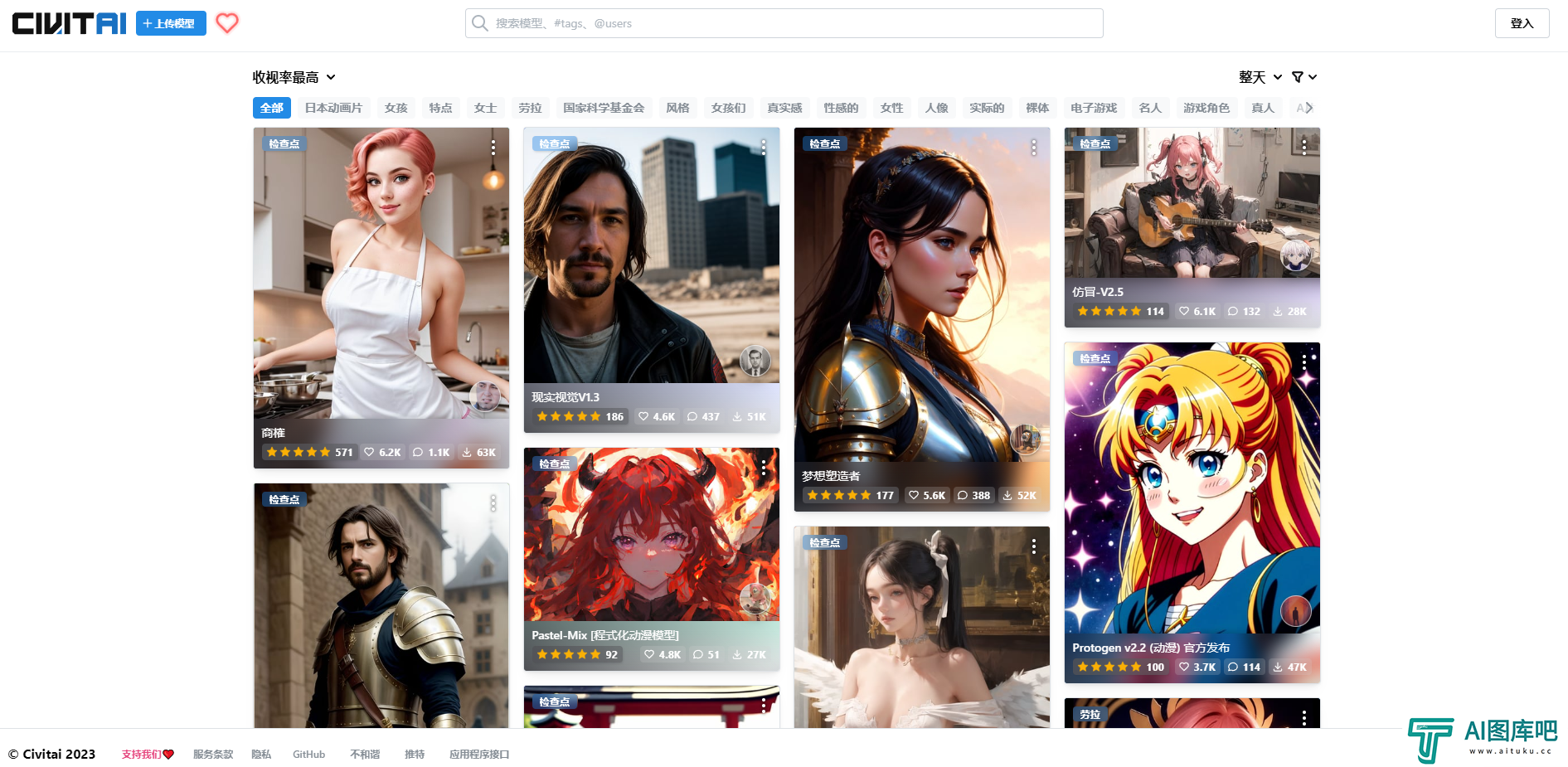Click the 上传模型 upload button
1568x767 pixels.
[x=171, y=23]
